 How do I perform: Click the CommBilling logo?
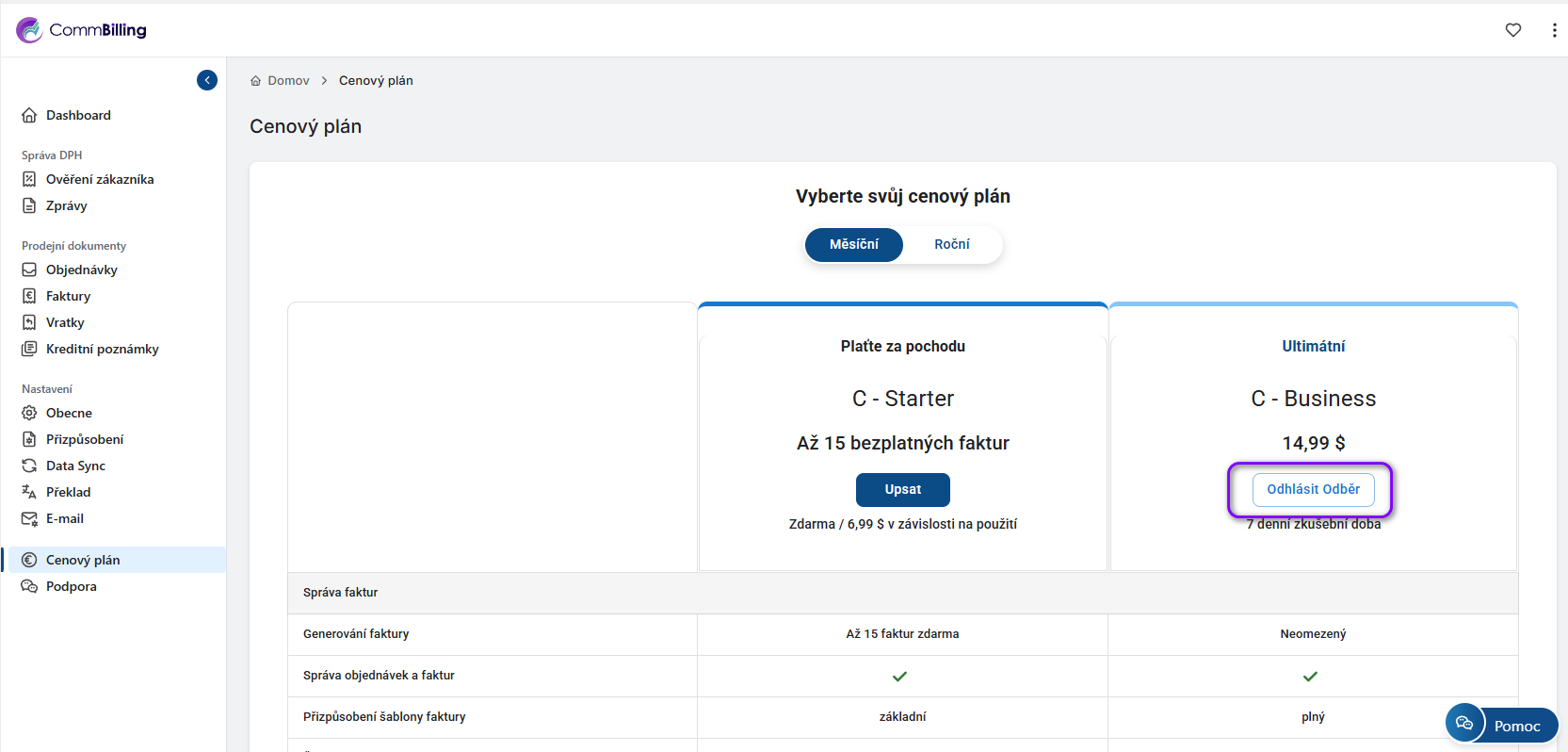(x=82, y=30)
